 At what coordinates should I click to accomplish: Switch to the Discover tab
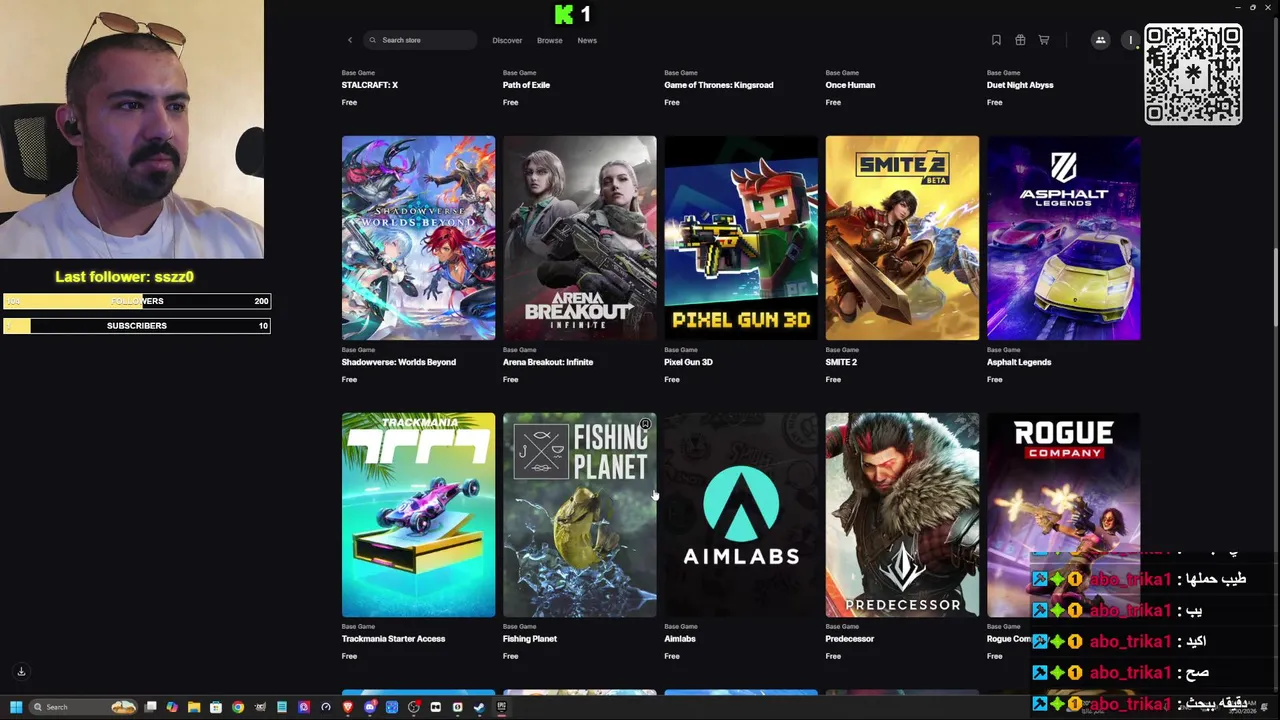(x=507, y=40)
